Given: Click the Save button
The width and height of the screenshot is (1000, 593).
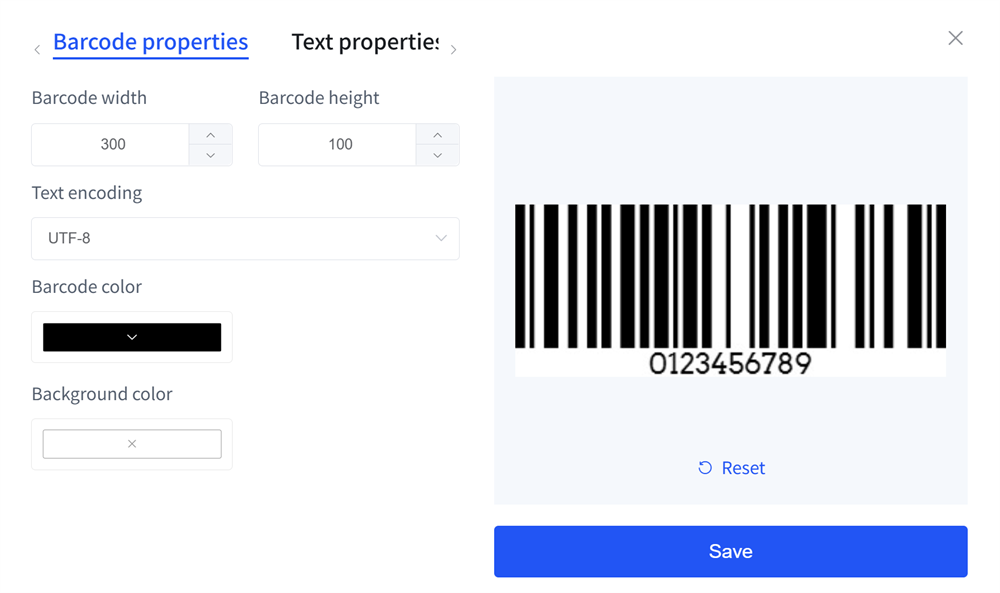Looking at the screenshot, I should coord(730,550).
